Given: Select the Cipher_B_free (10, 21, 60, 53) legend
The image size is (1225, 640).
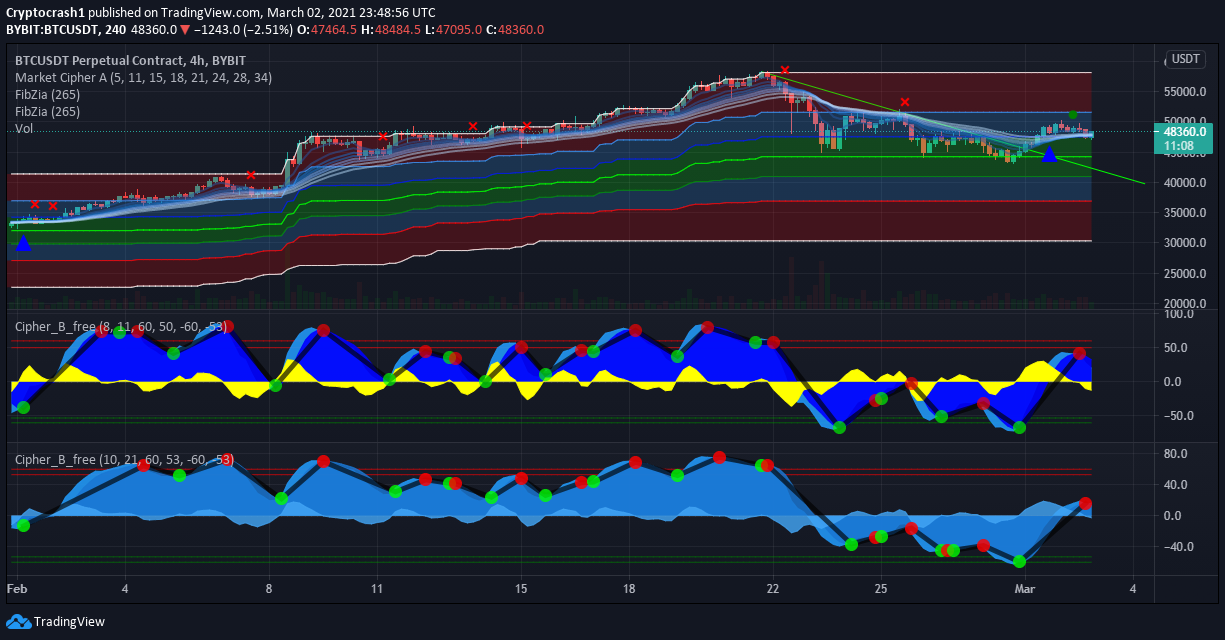Looking at the screenshot, I should [x=124, y=459].
